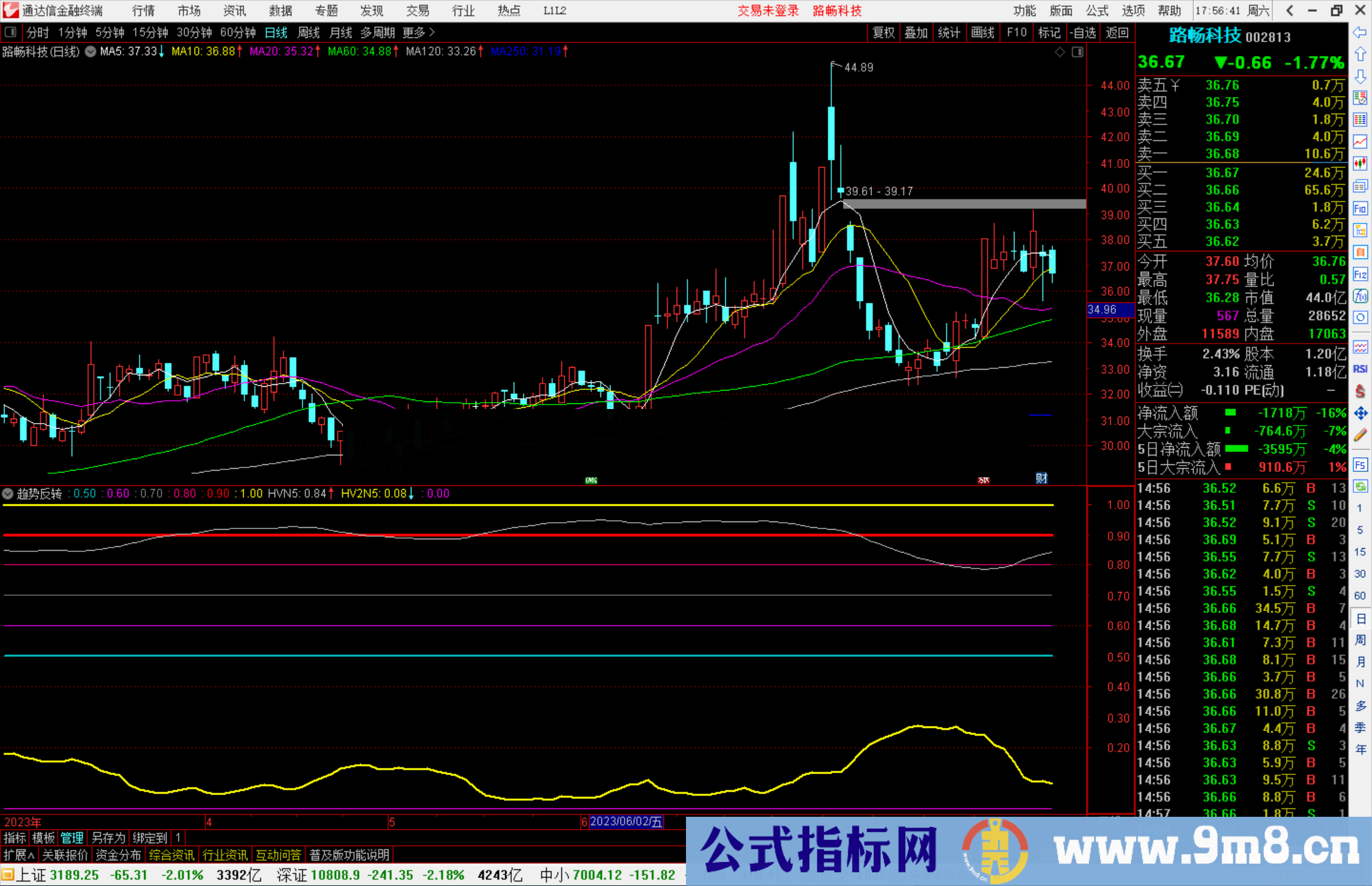
Task: Click the blue 5日净流入额 flow bar
Action: [x=1235, y=449]
